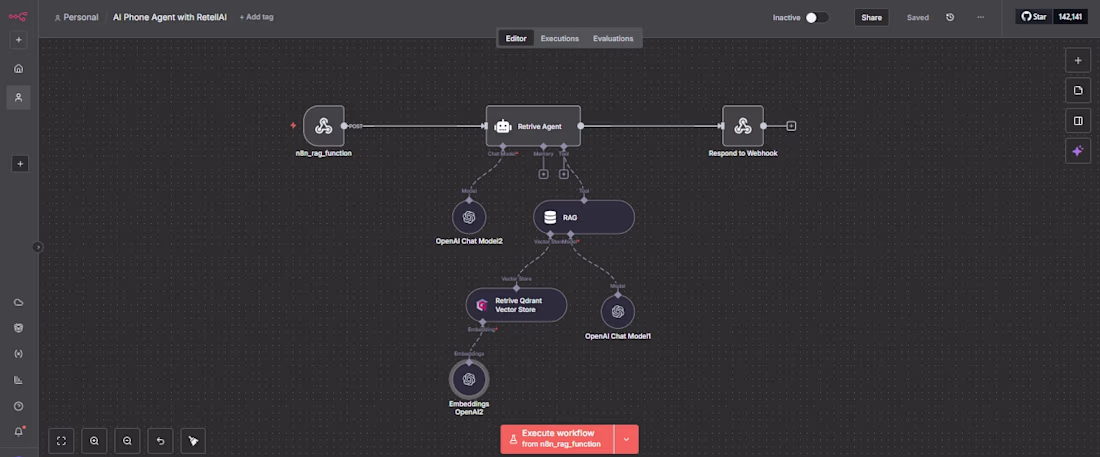Click the fit-to-view zoom icon
1100x457 pixels.
[61, 441]
